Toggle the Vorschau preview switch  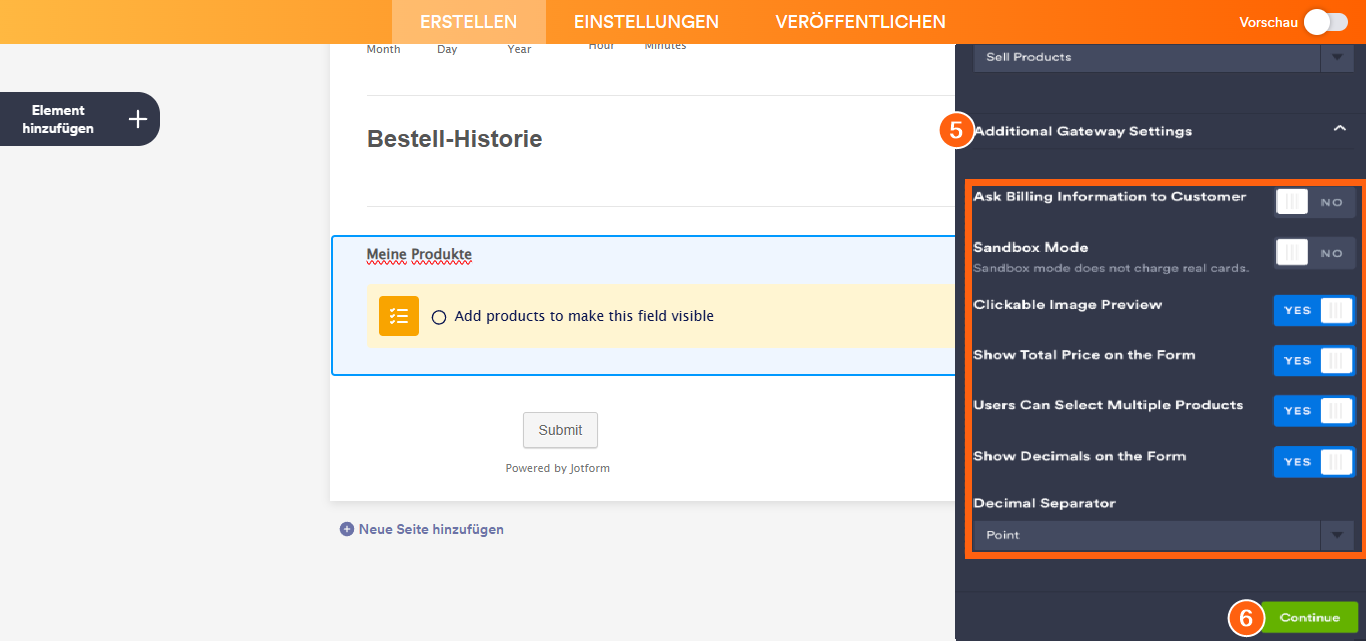tap(1325, 20)
